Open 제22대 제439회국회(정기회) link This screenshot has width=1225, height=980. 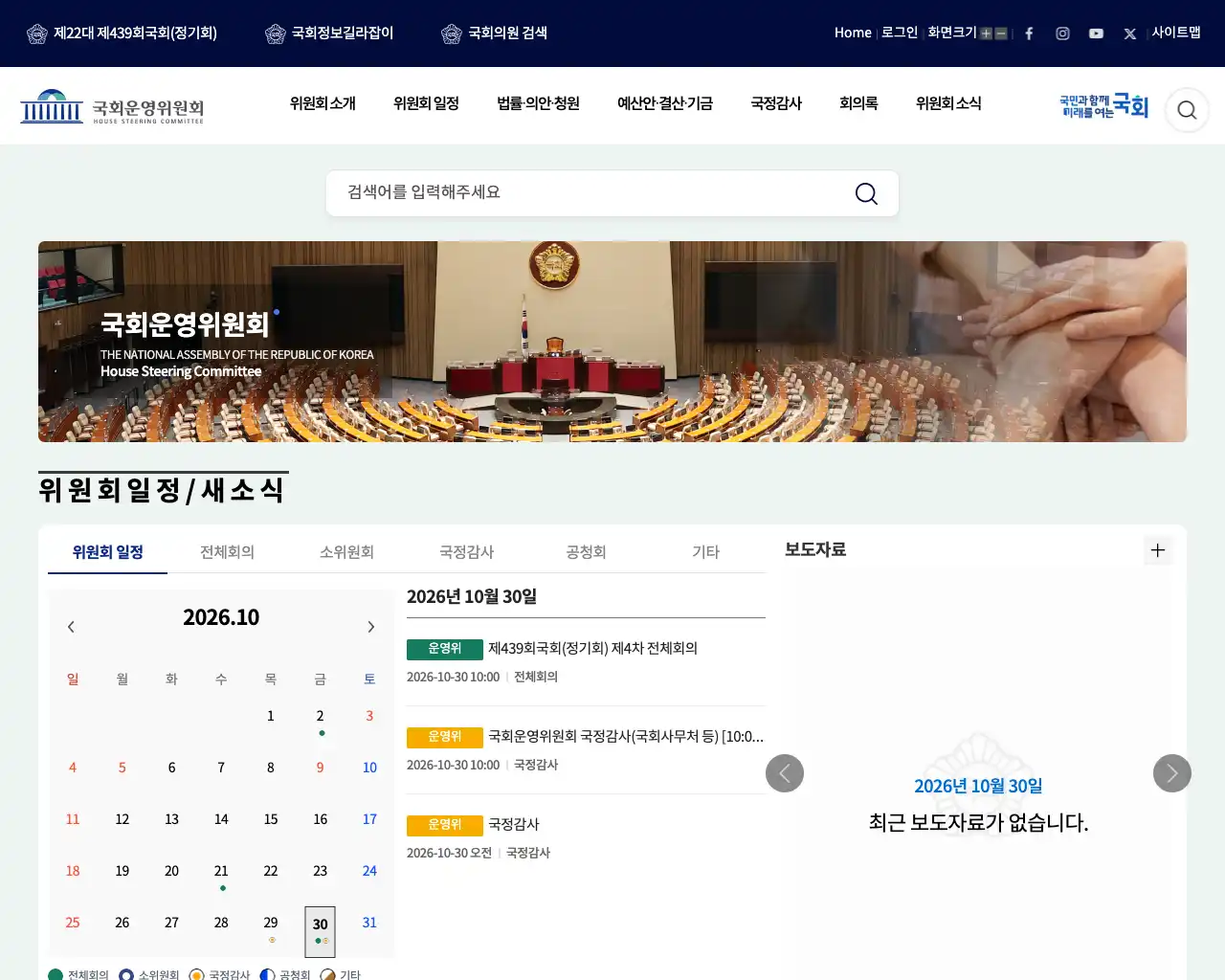tap(122, 33)
